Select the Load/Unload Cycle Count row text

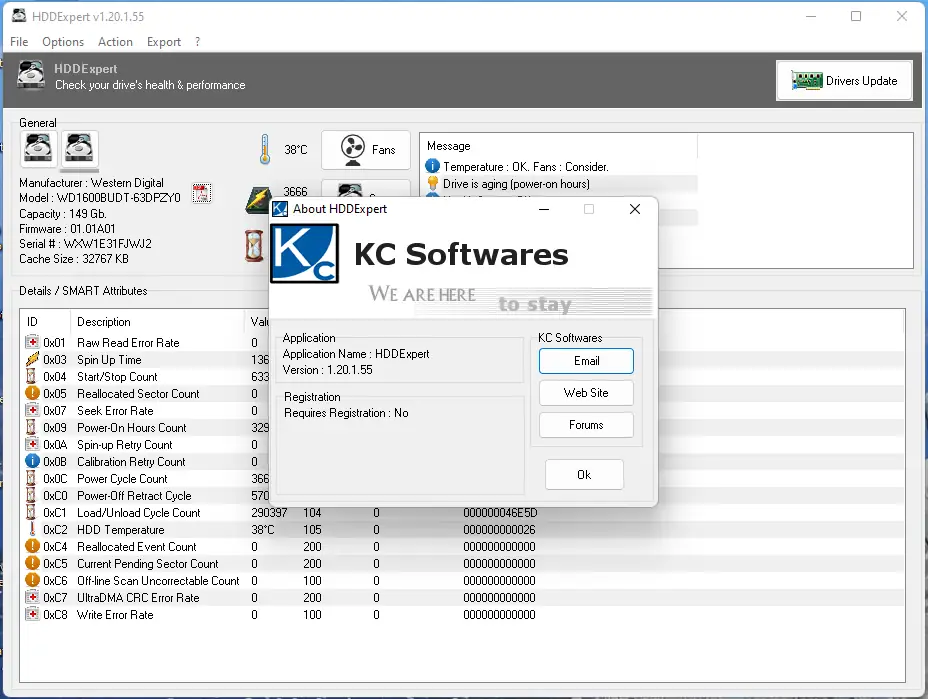(x=138, y=513)
